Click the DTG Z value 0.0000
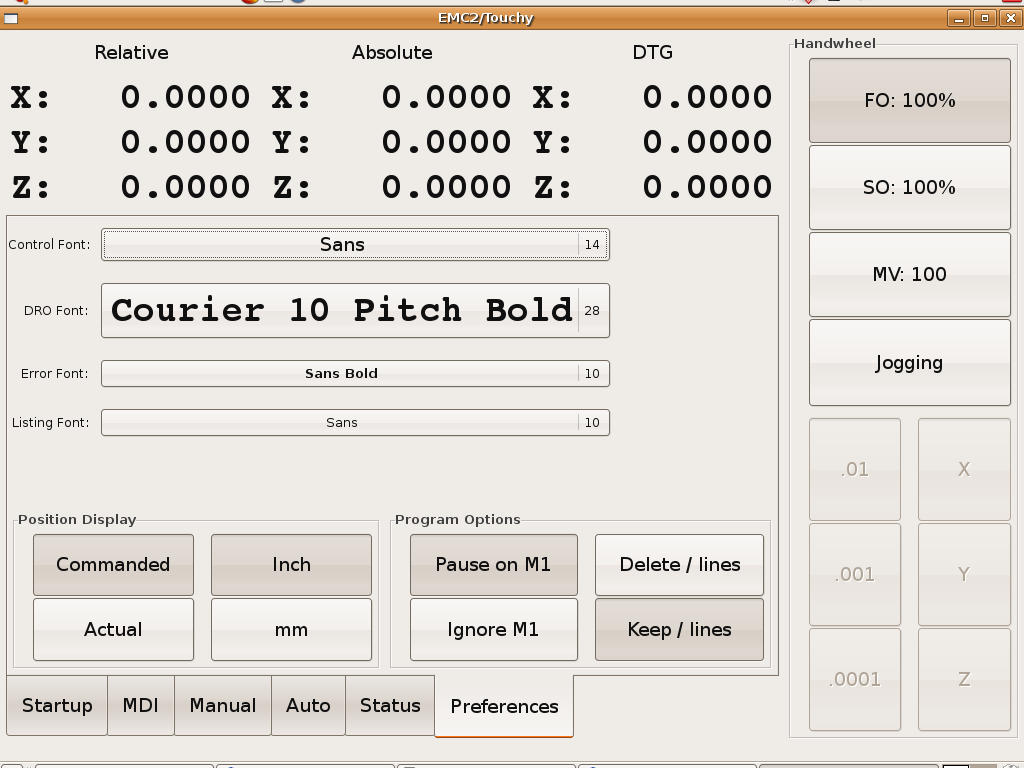 tap(707, 187)
